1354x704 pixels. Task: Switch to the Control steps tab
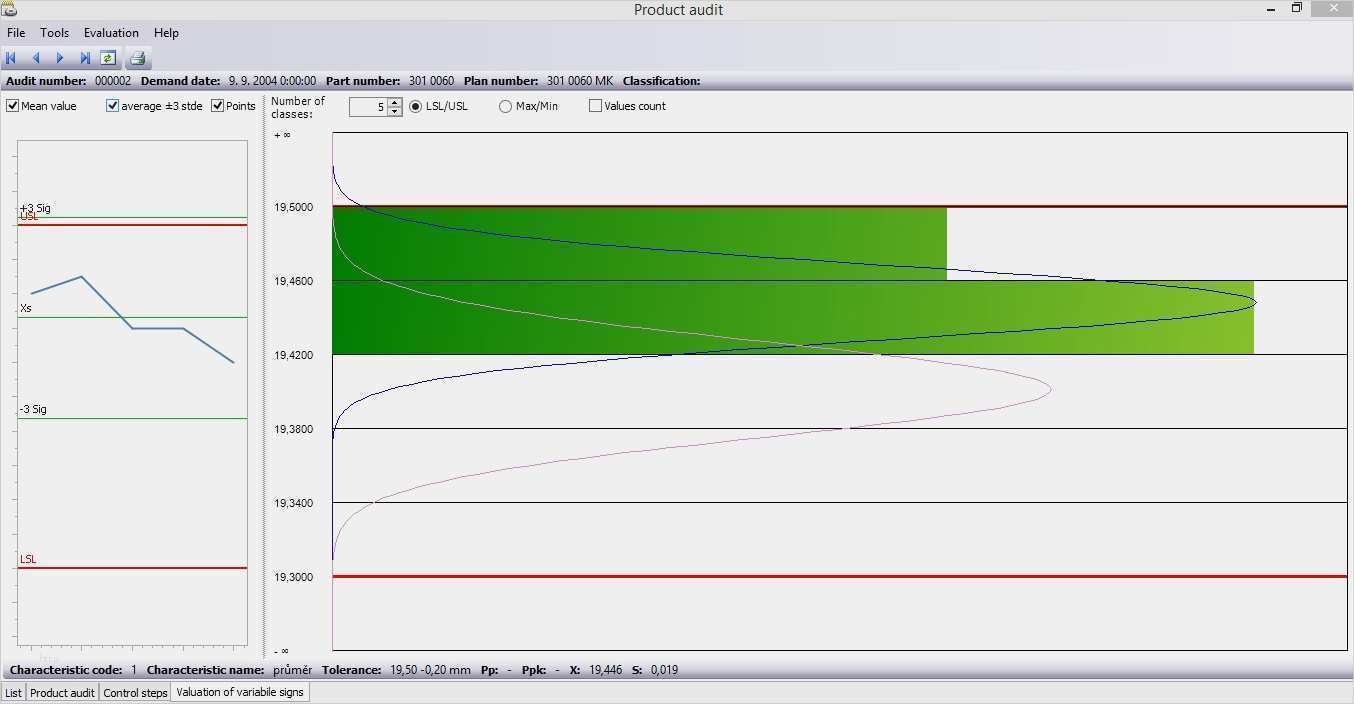point(135,692)
